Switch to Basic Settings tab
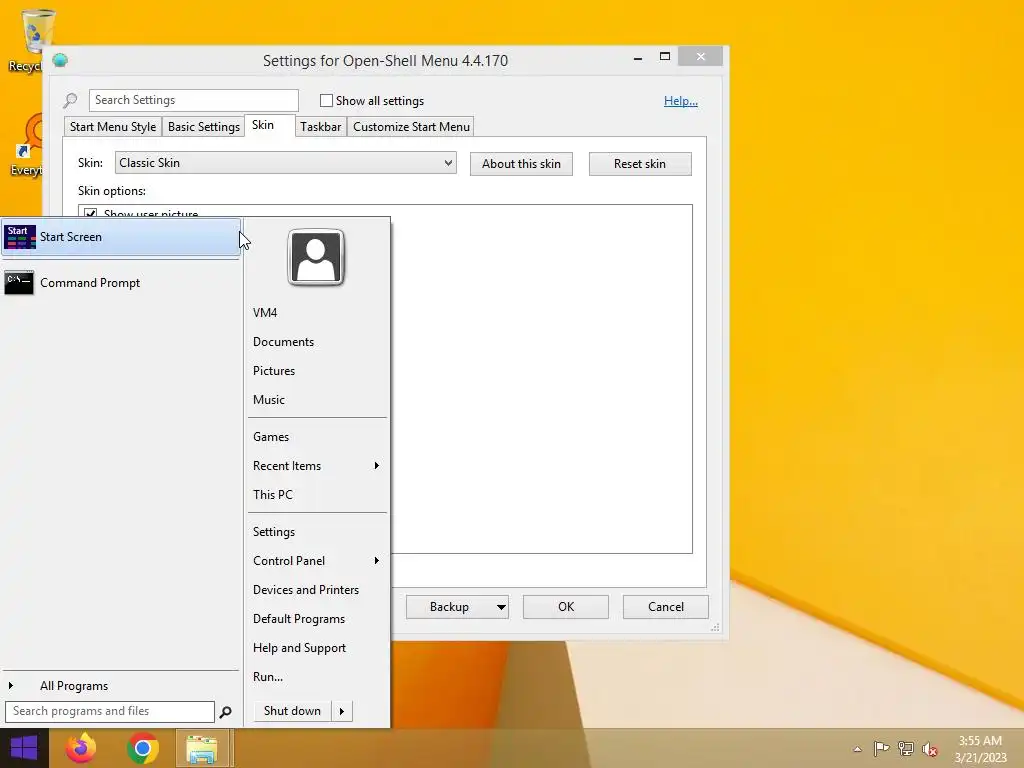The height and width of the screenshot is (768, 1024). (204, 127)
